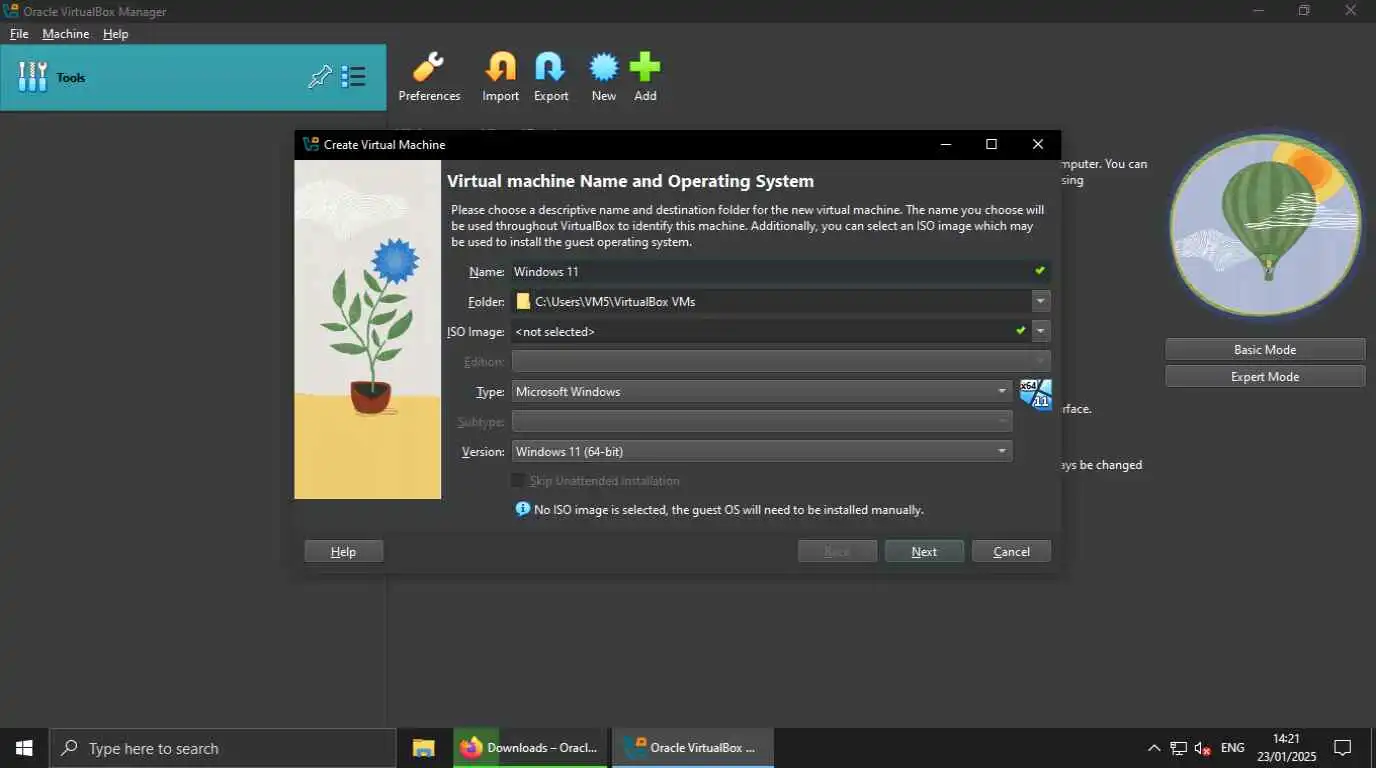
Task: Toggle Skip Unattended Installation checkbox
Action: [518, 481]
